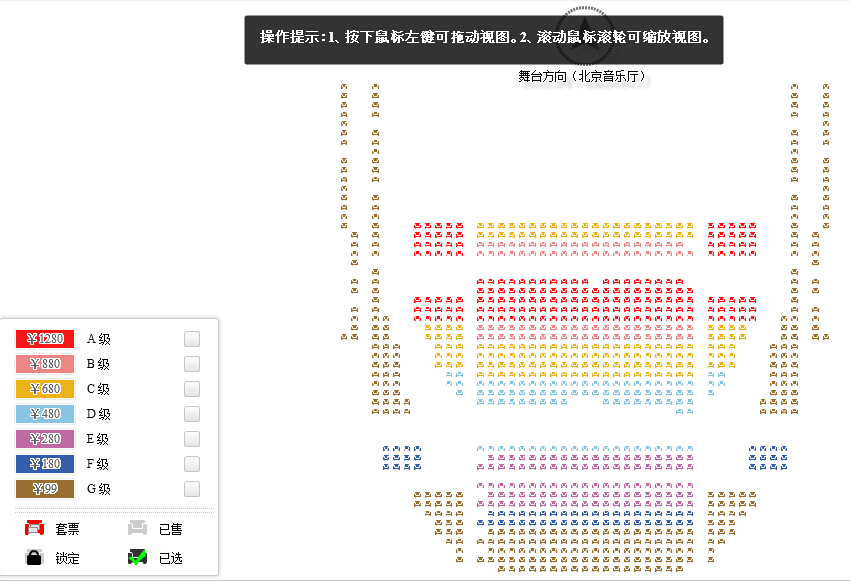Tick the A级 ¥1280 checkbox
The width and height of the screenshot is (850, 581).
click(192, 339)
